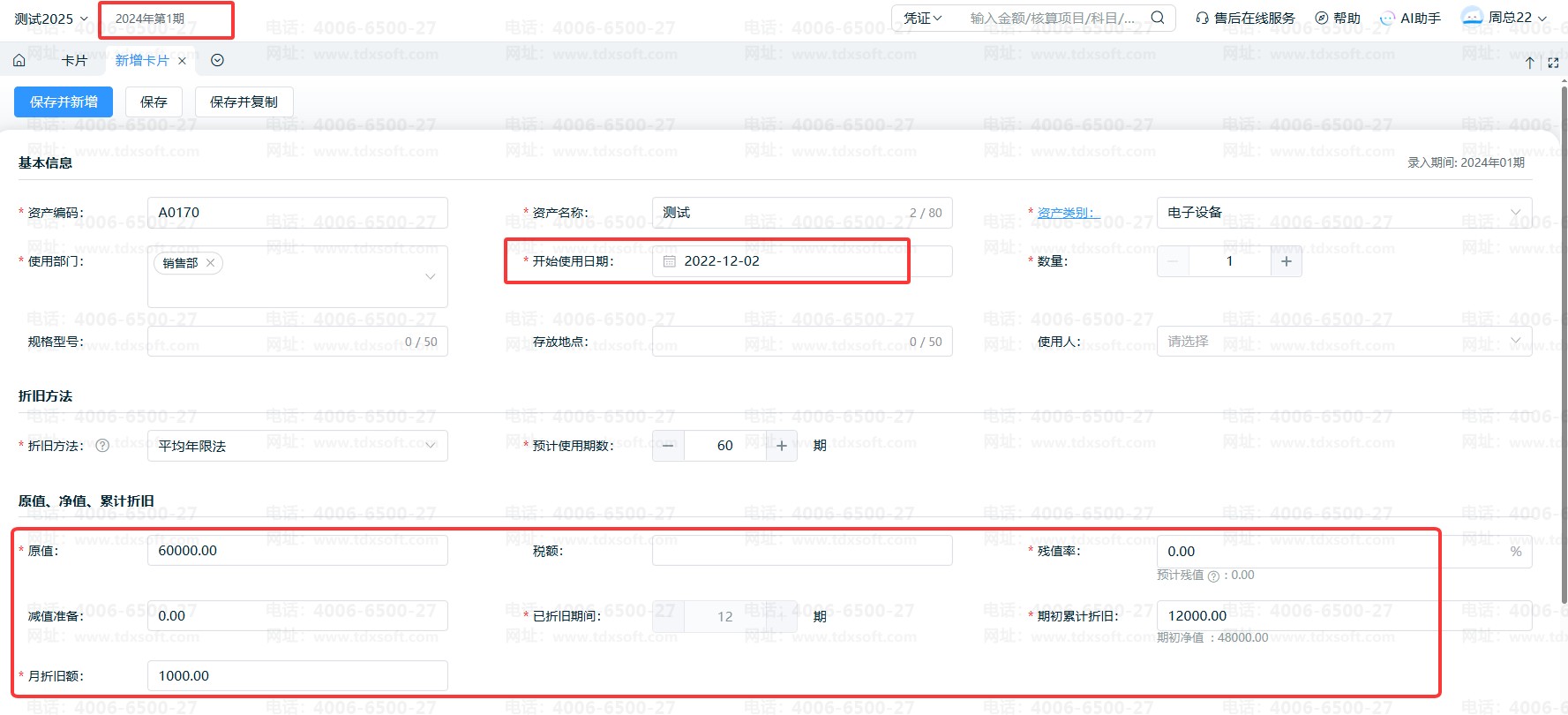Screen dimensions: 1568x715
Task: Open the 使用人 请选择 dropdown
Action: click(1515, 342)
